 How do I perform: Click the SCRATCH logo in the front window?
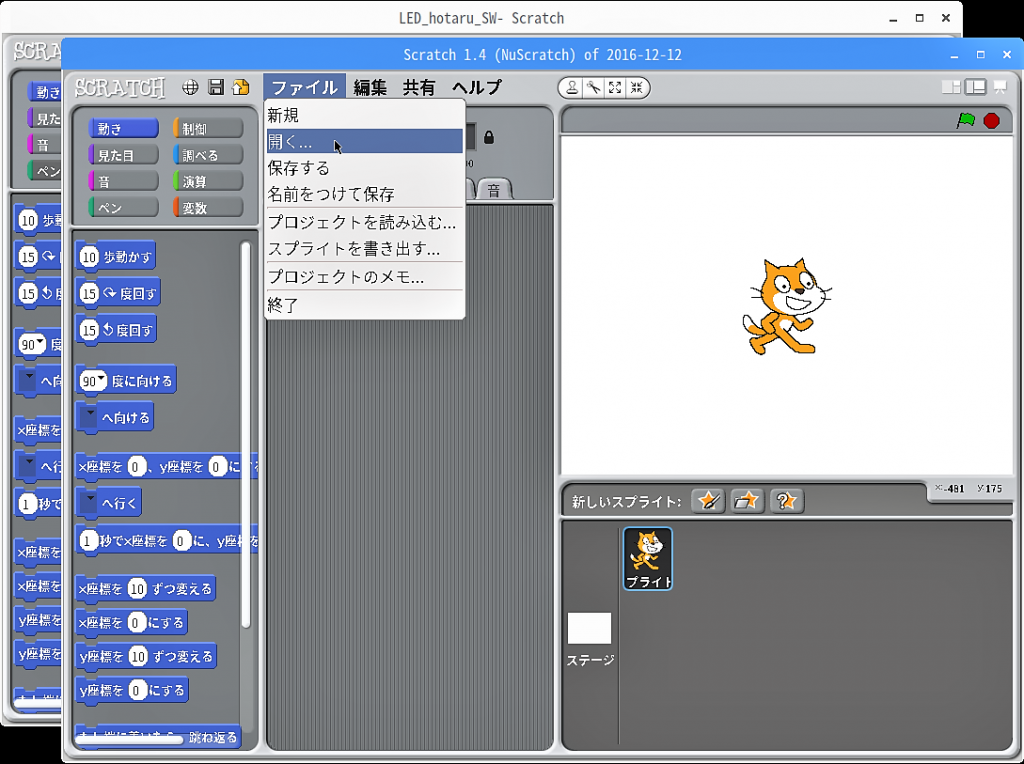click(x=120, y=88)
